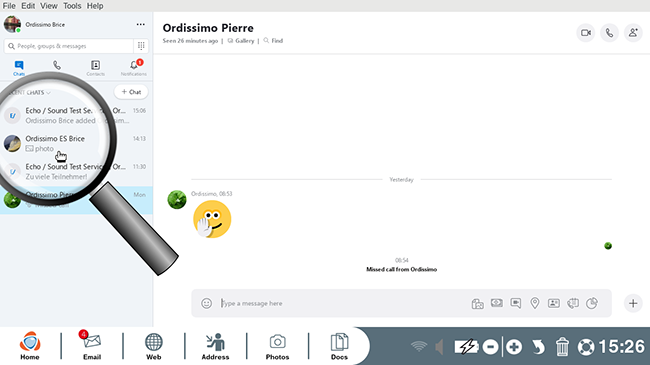Click the speaker volume icon
650x365 pixels.
pos(439,347)
